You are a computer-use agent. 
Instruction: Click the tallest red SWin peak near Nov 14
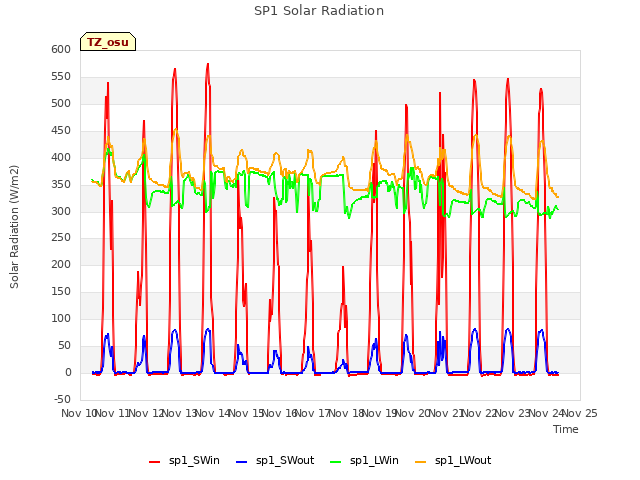point(208,64)
